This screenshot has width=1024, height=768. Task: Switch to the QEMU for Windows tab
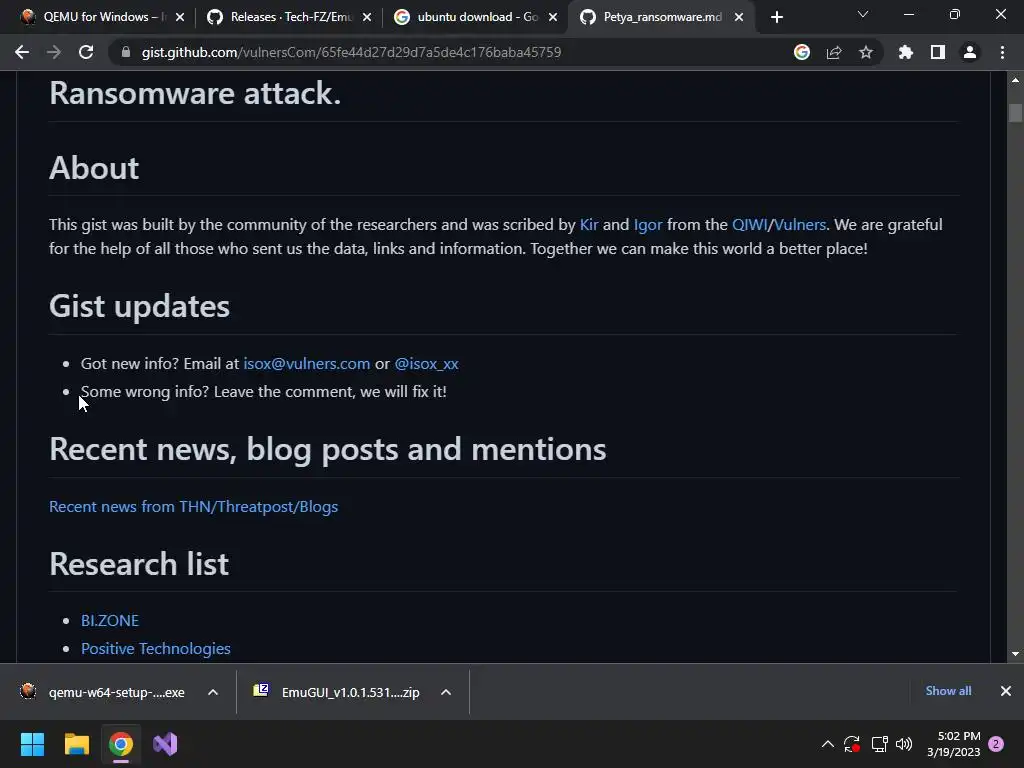pos(95,17)
